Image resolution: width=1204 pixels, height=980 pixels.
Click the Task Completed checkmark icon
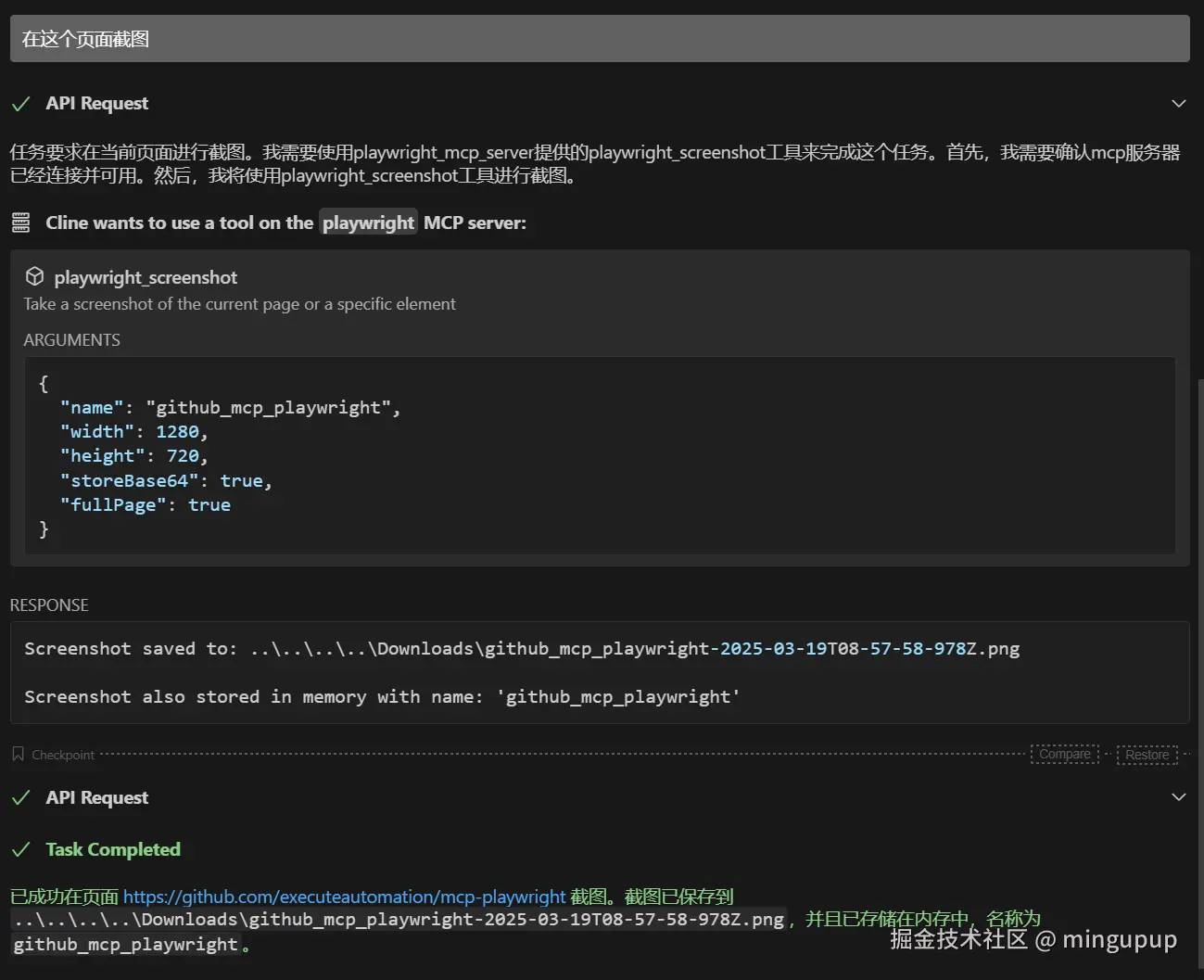point(20,850)
